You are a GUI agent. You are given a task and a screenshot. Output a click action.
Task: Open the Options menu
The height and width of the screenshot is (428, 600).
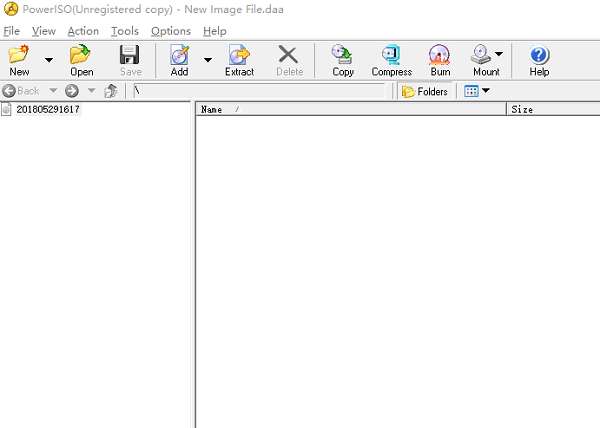click(x=171, y=31)
